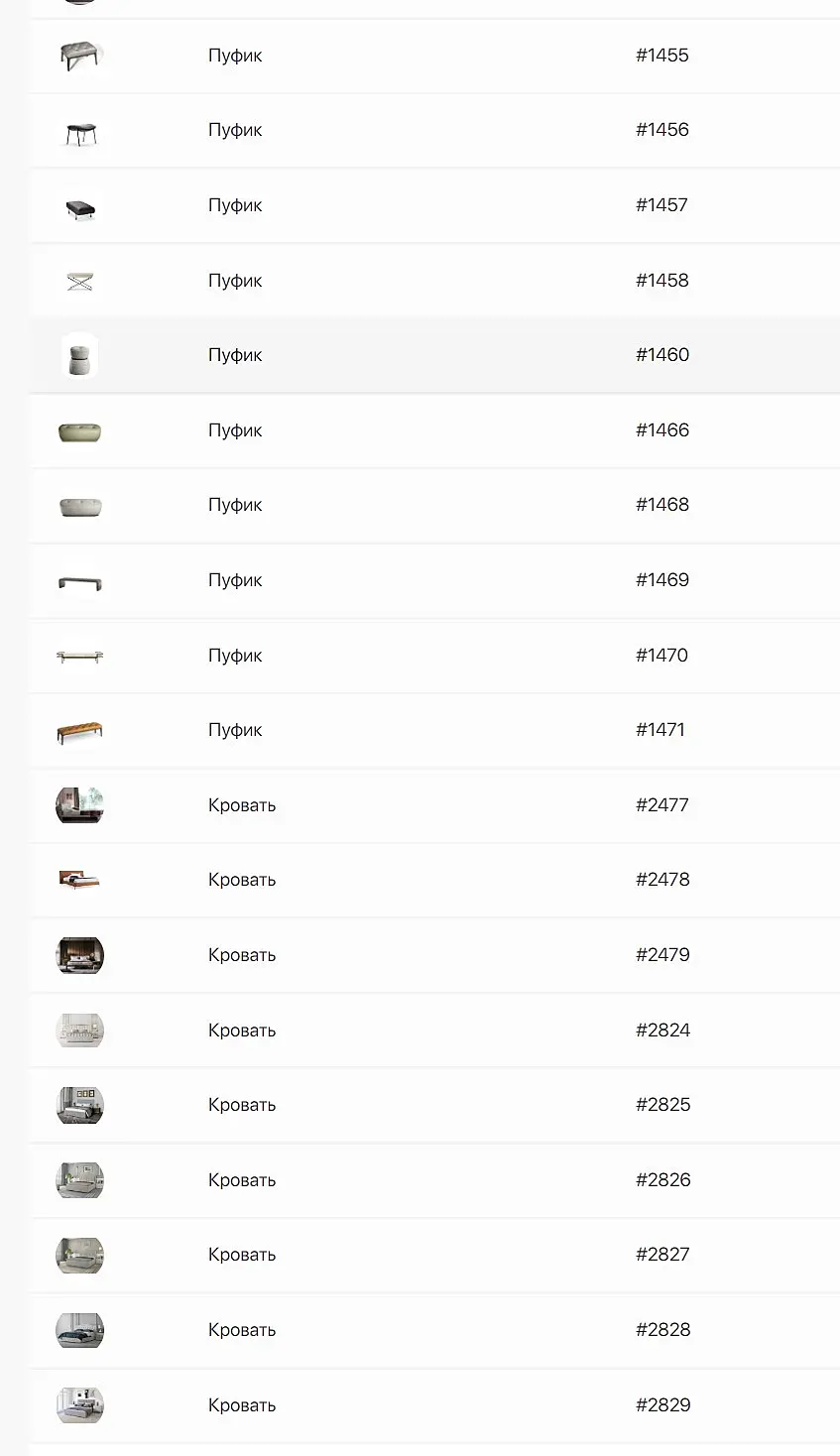Click the item code #1470
The width and height of the screenshot is (840, 1456).
click(661, 655)
